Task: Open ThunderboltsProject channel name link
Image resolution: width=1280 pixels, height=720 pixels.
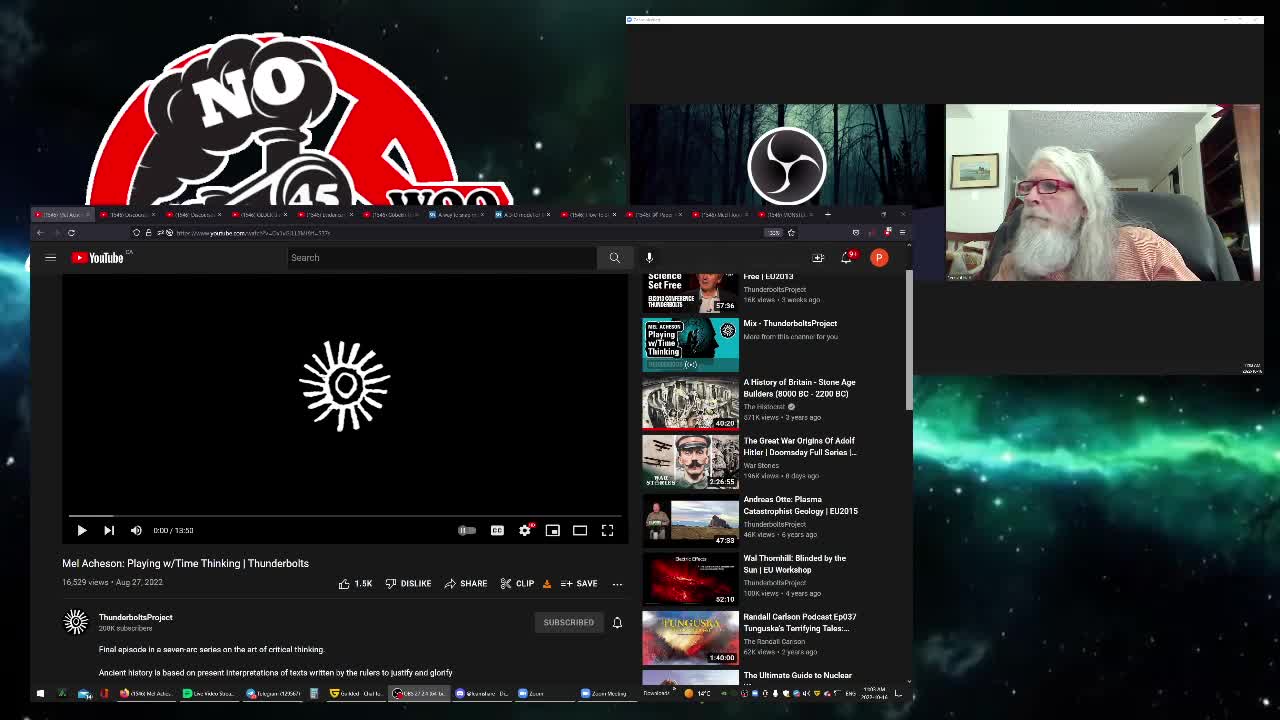Action: pyautogui.click(x=135, y=617)
